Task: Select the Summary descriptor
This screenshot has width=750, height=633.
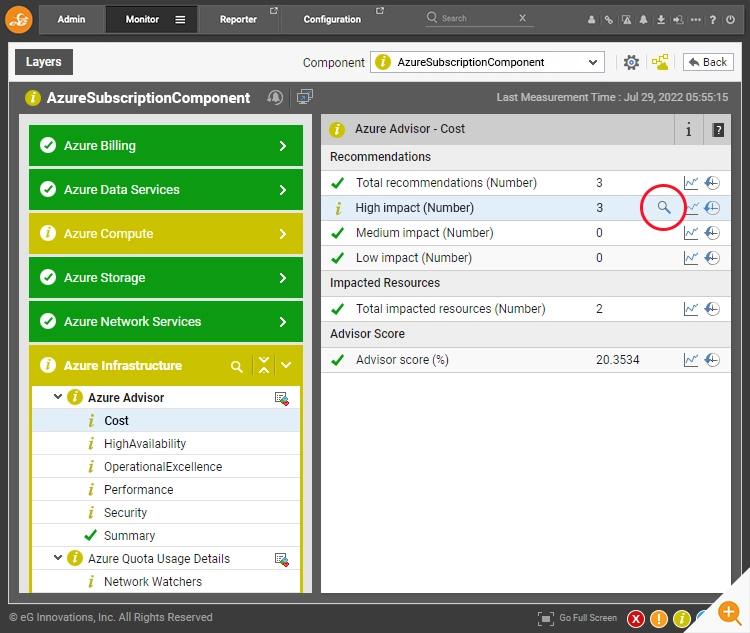Action: point(165,535)
